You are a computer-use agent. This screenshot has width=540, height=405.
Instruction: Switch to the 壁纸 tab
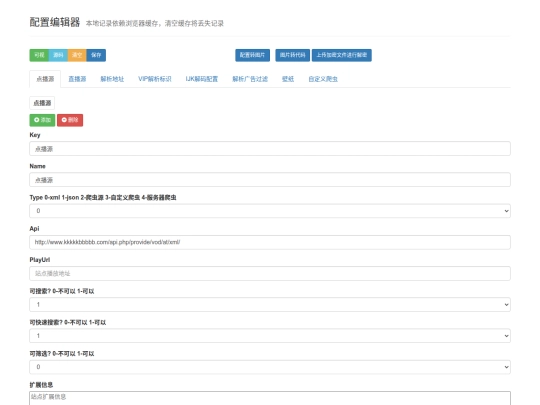pos(288,79)
